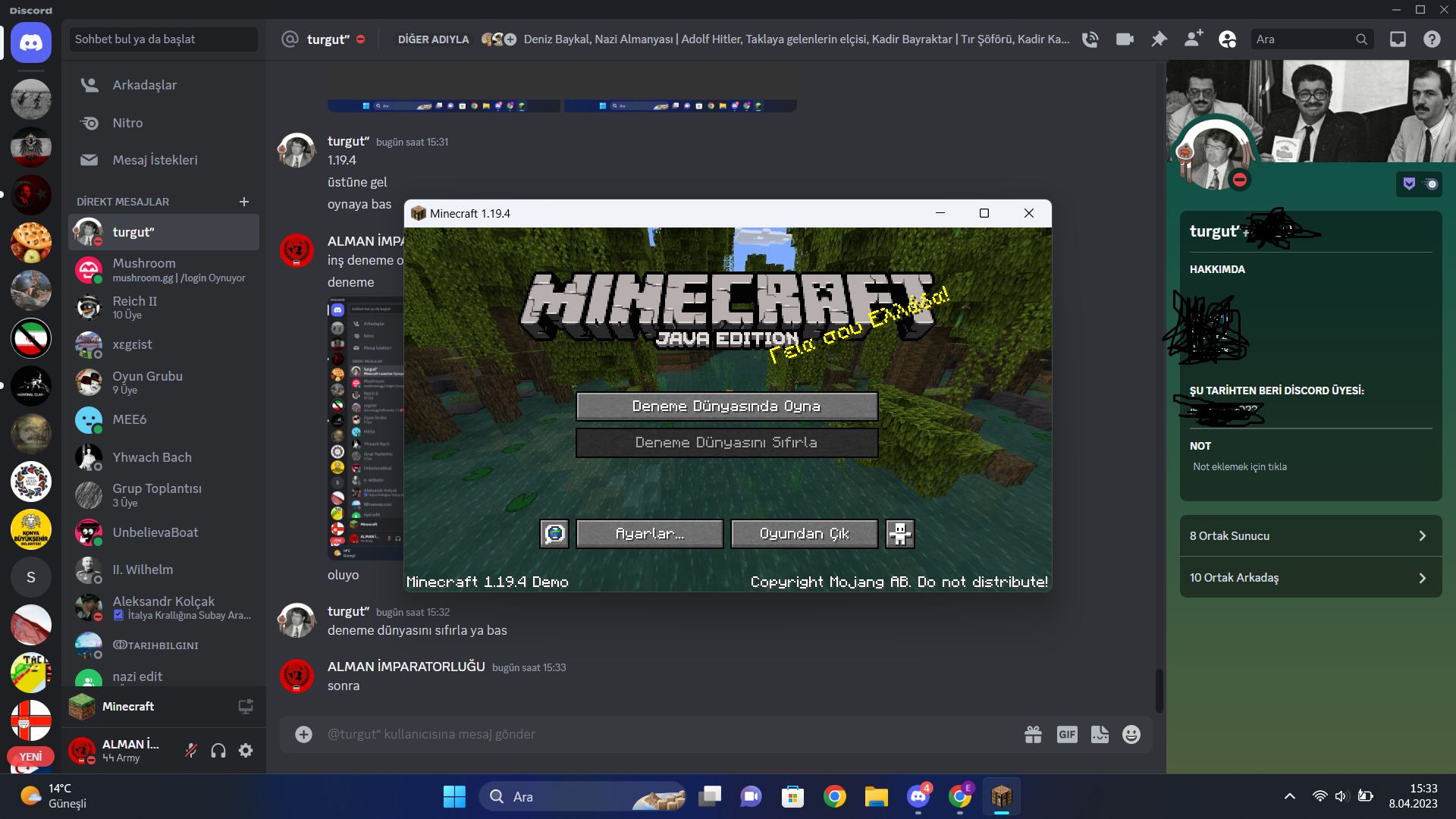1456x819 pixels.
Task: Click the chat scrollbar thumb
Action: [x=1159, y=690]
